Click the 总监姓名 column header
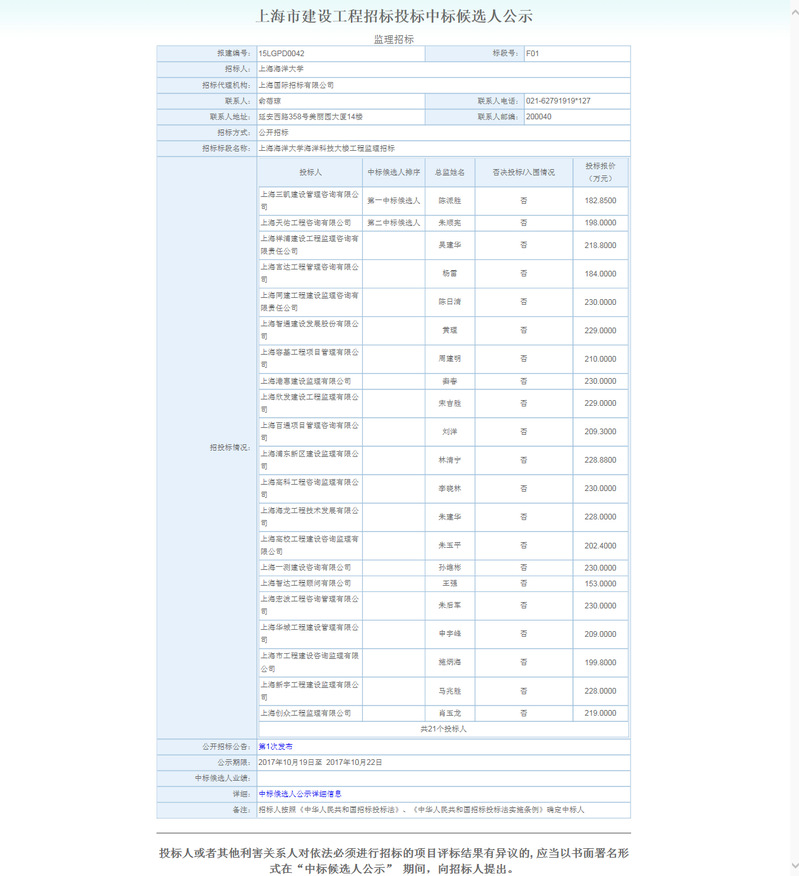This screenshot has width=799, height=876. (x=450, y=173)
